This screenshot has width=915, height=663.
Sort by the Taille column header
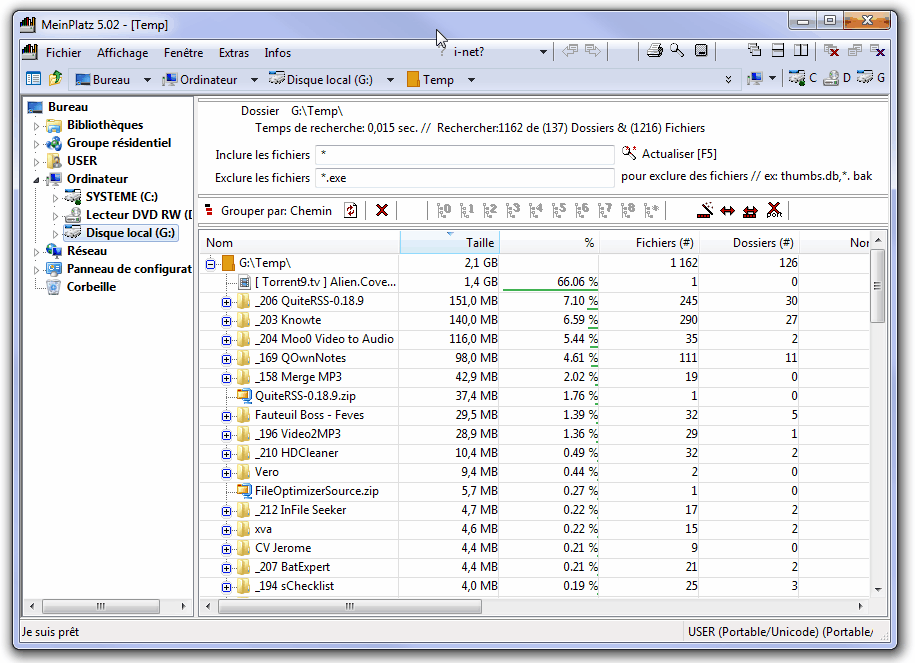pos(450,243)
